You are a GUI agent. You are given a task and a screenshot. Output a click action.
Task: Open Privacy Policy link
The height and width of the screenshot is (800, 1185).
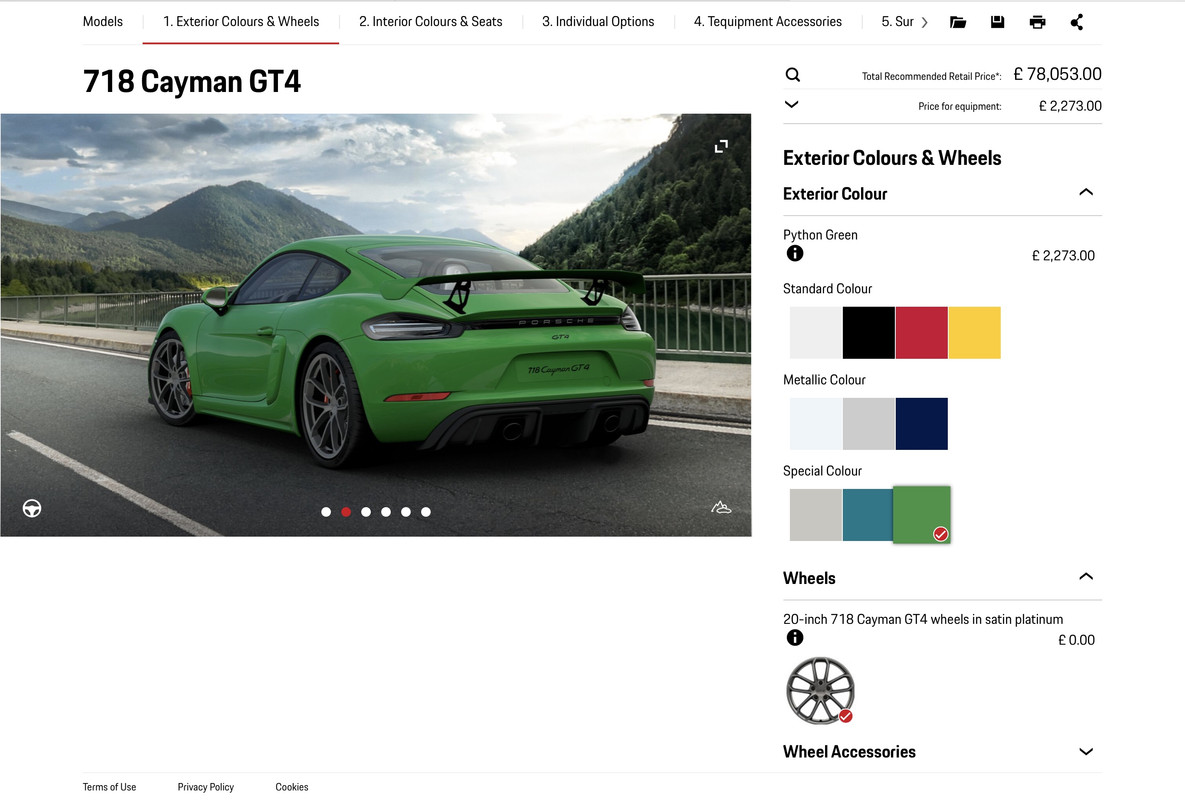click(206, 787)
